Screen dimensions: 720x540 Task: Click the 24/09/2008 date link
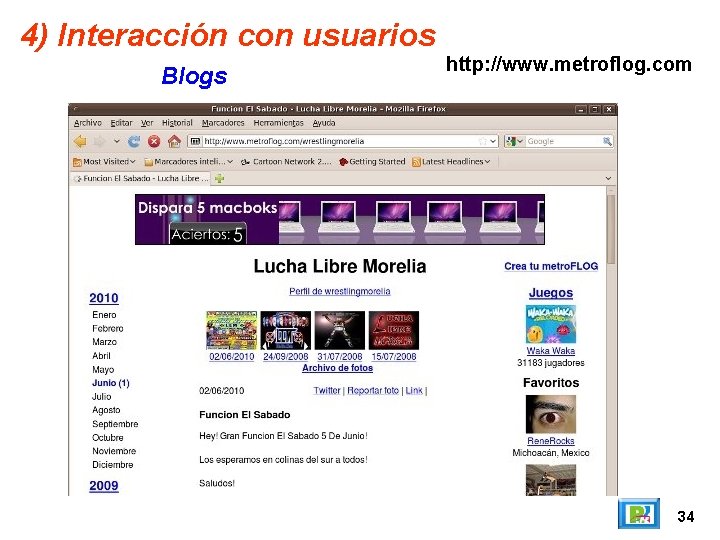point(286,357)
